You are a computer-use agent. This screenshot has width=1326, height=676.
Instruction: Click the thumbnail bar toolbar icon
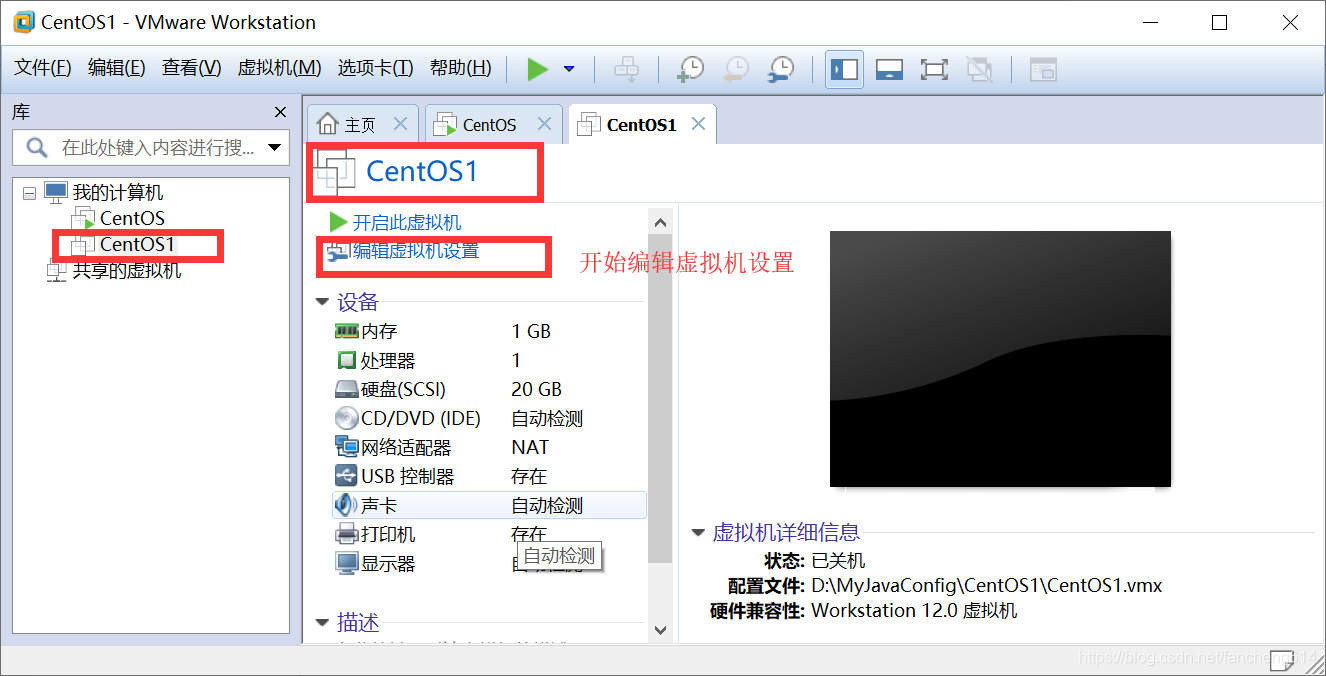pyautogui.click(x=889, y=69)
